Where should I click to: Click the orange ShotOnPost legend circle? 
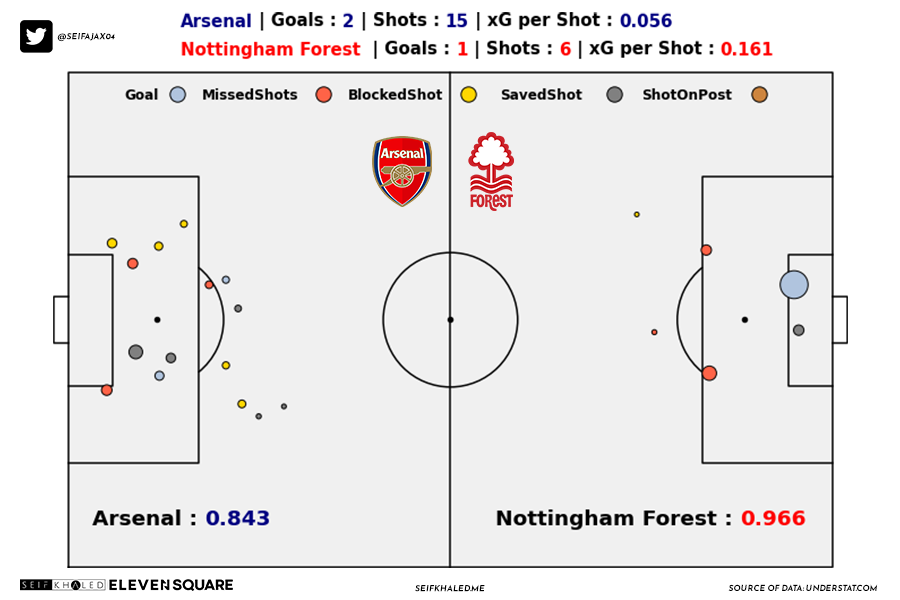[759, 95]
